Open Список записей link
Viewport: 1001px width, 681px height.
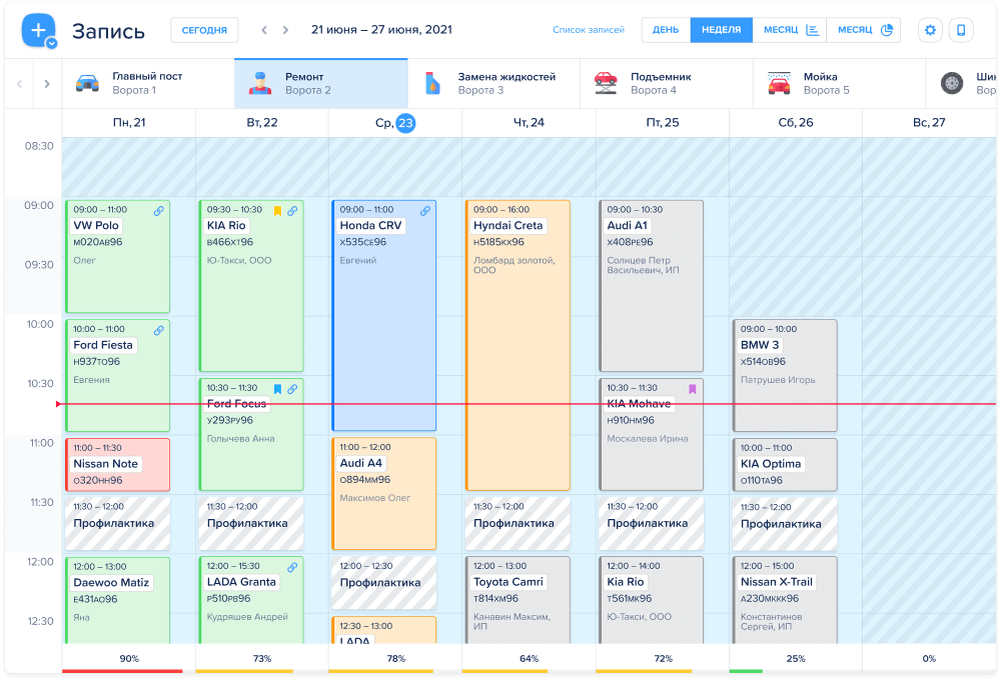pos(588,30)
